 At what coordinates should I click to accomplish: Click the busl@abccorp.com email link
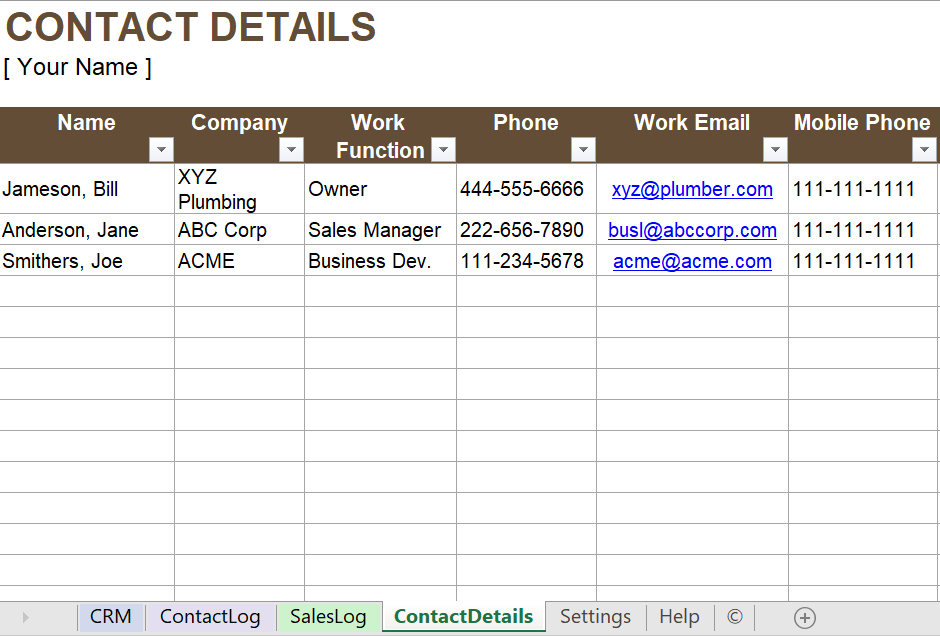click(x=692, y=230)
